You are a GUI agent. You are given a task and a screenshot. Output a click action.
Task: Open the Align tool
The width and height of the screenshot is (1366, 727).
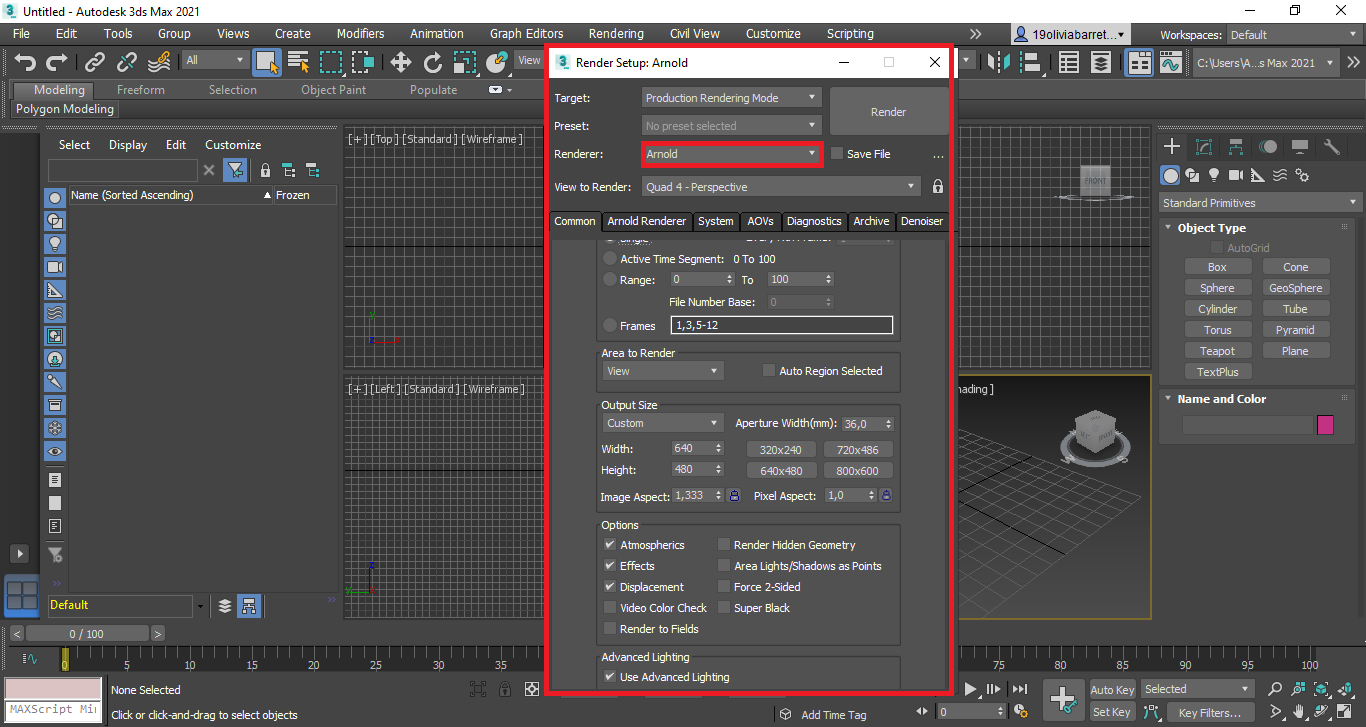(x=1030, y=63)
